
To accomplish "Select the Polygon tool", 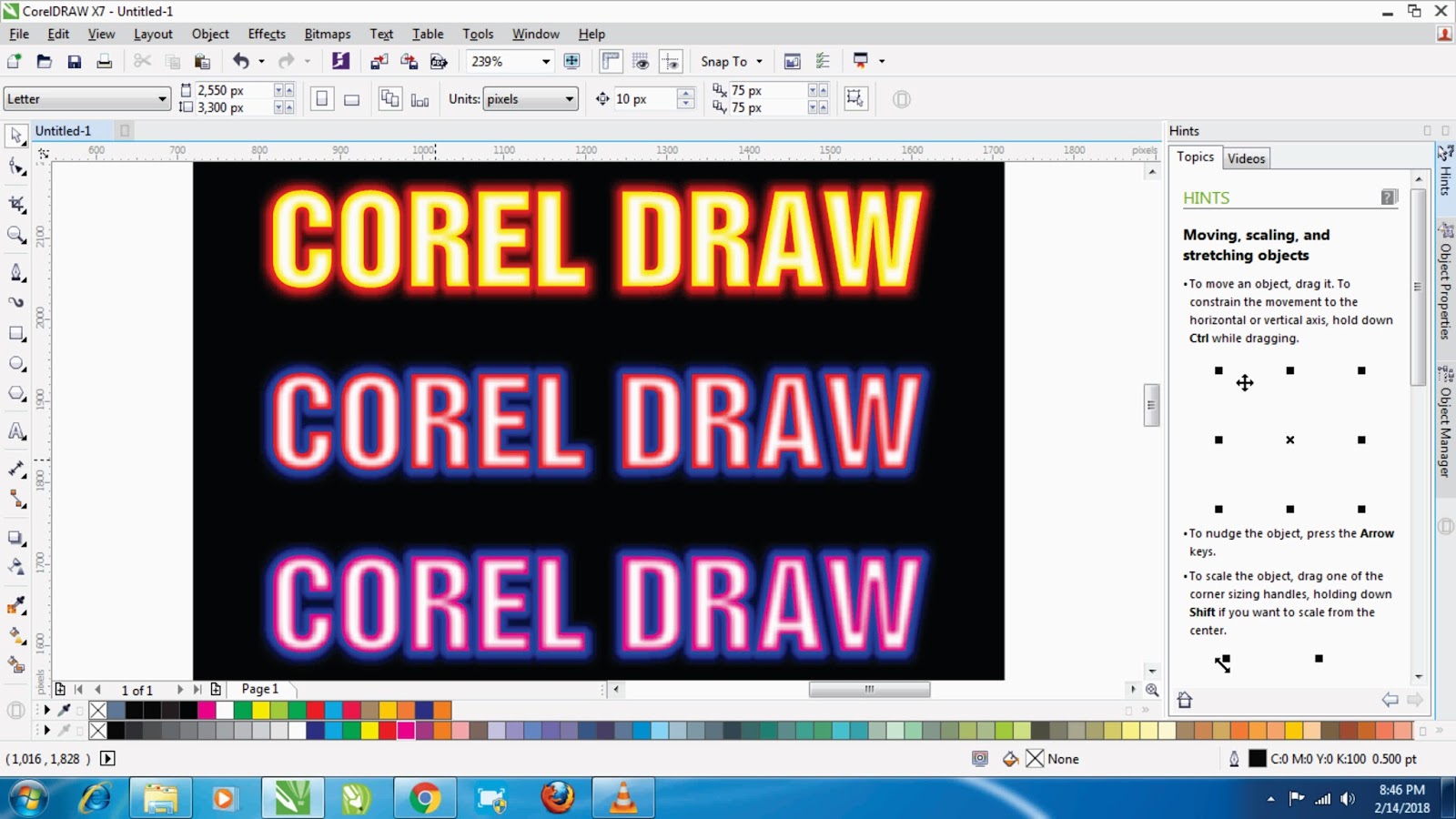I will coord(16,393).
